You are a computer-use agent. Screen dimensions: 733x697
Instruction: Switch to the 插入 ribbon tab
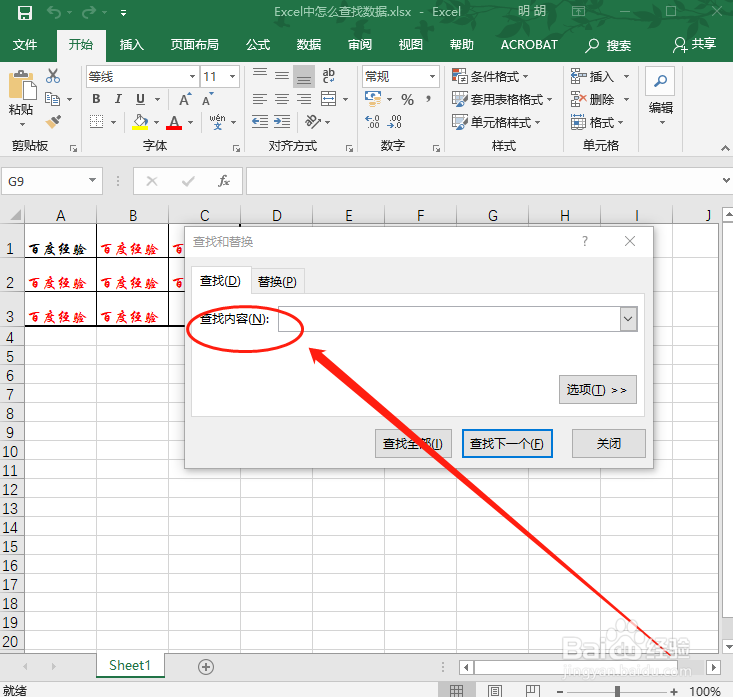[x=131, y=45]
